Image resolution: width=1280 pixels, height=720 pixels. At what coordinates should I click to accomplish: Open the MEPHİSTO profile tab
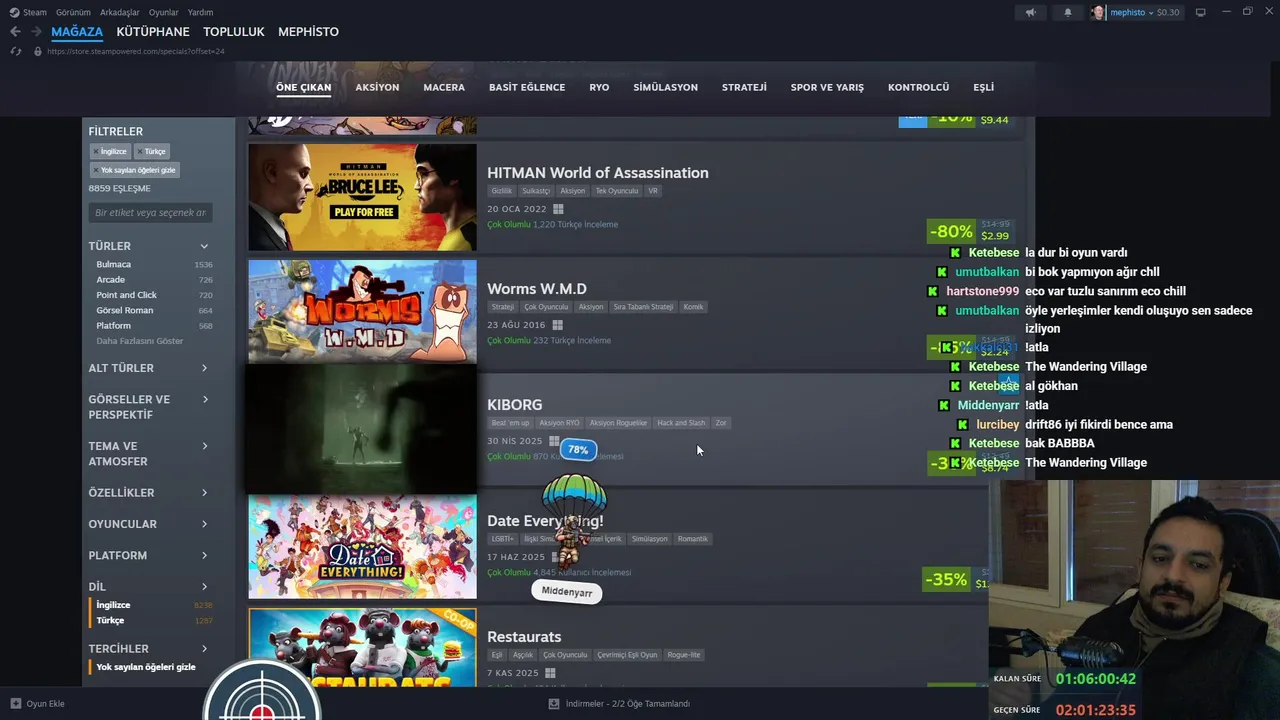[308, 32]
